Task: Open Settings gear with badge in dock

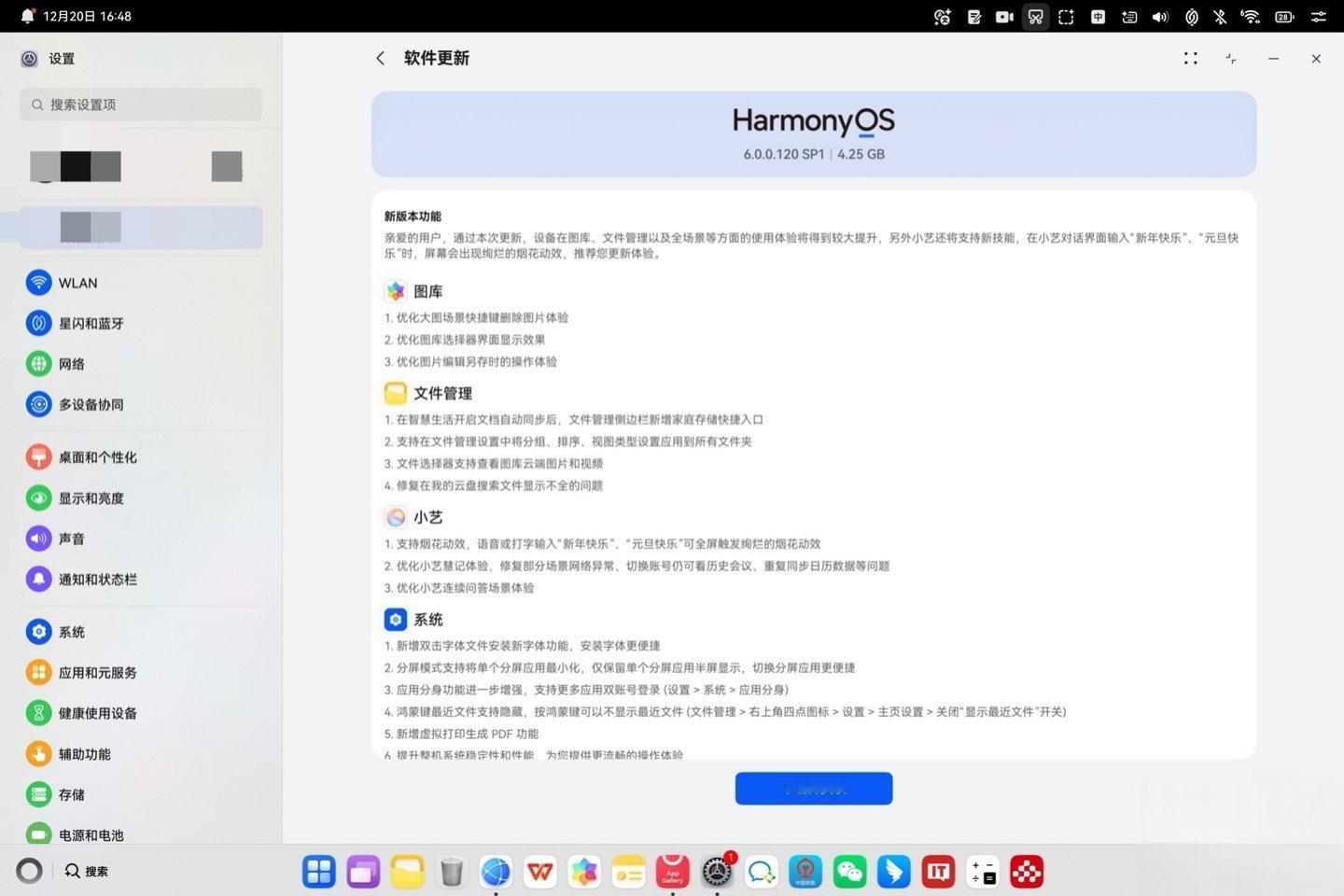Action: [718, 872]
